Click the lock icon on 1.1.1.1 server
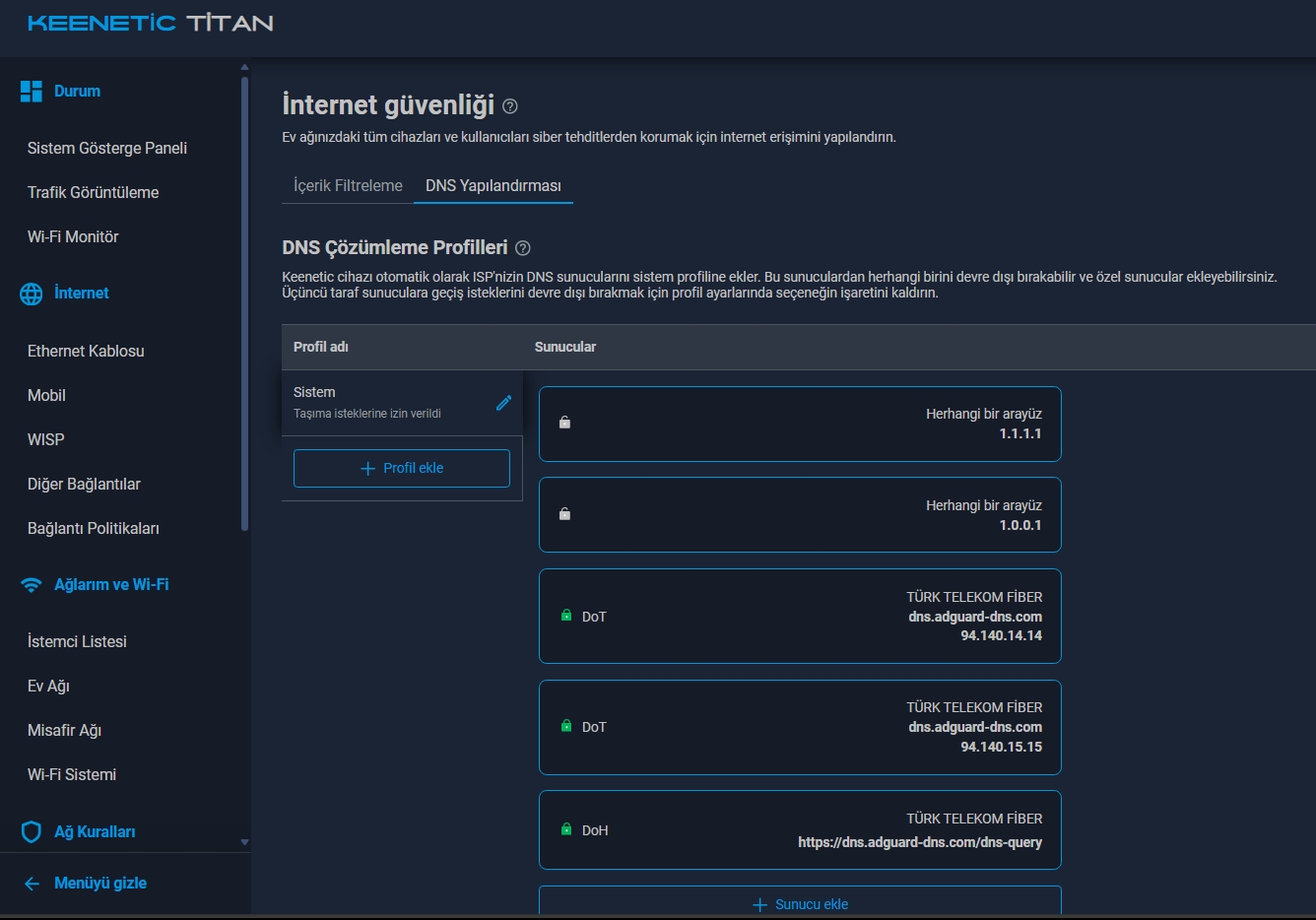Screen dimensions: 1316x920 click(x=565, y=423)
